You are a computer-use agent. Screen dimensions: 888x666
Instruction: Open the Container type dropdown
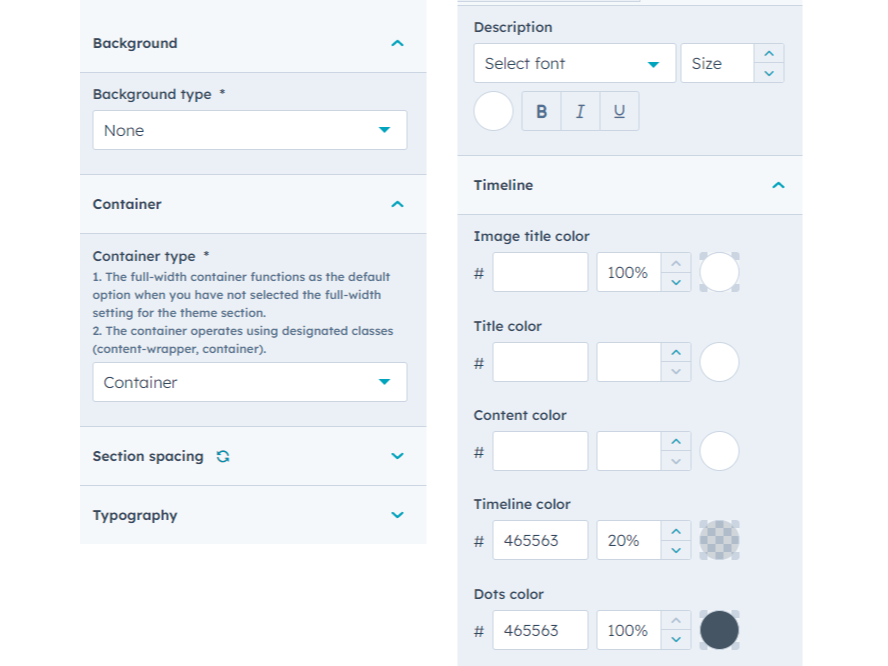point(250,382)
